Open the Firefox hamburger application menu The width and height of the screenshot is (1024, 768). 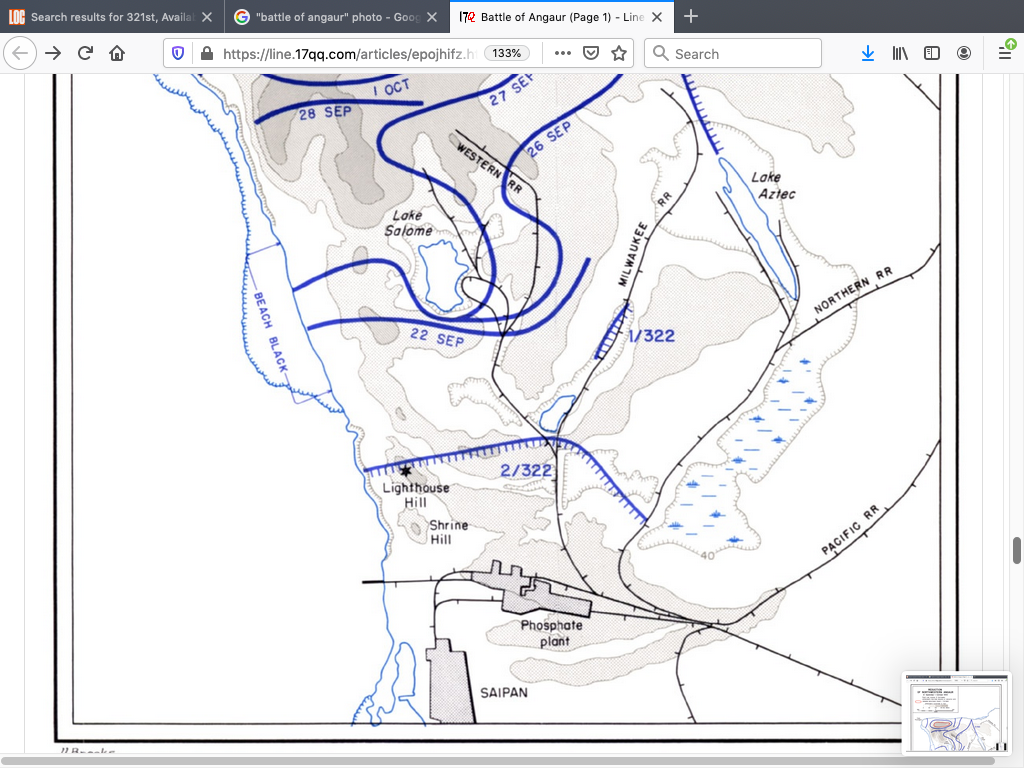click(x=1005, y=54)
